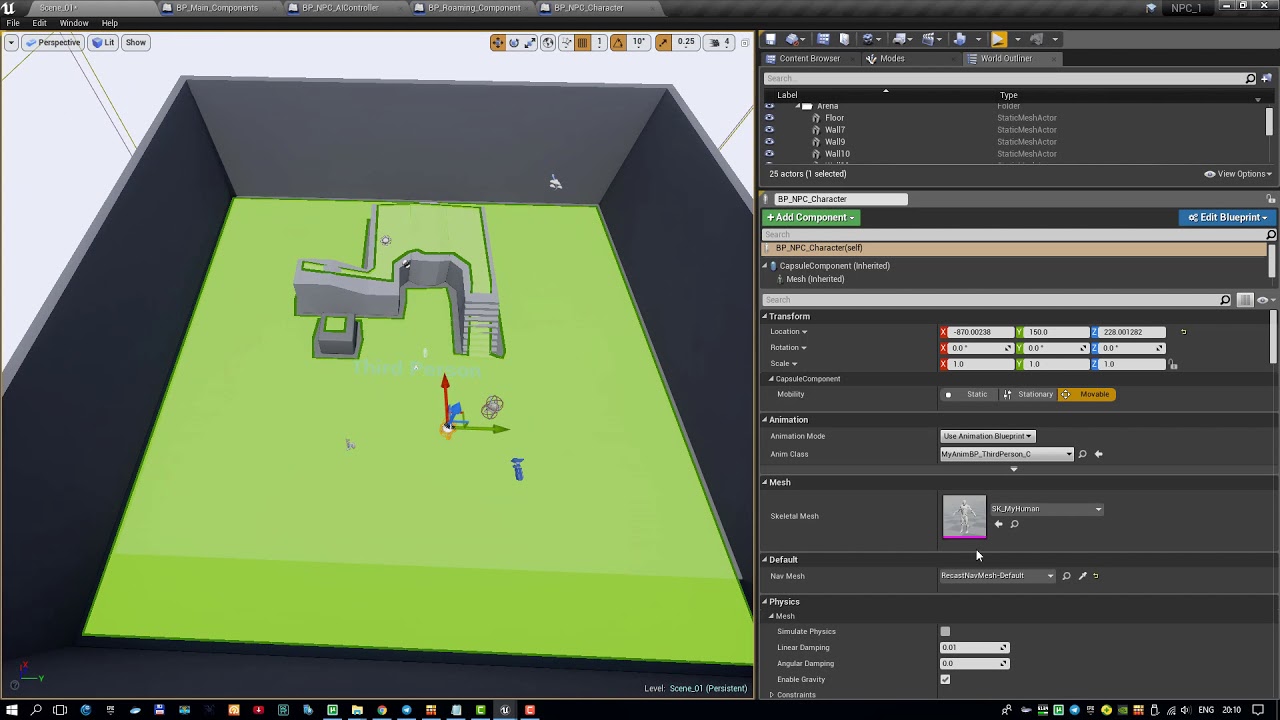Screen dimensions: 1280x720
Task: Expand the Constraints subsection
Action: 772,695
